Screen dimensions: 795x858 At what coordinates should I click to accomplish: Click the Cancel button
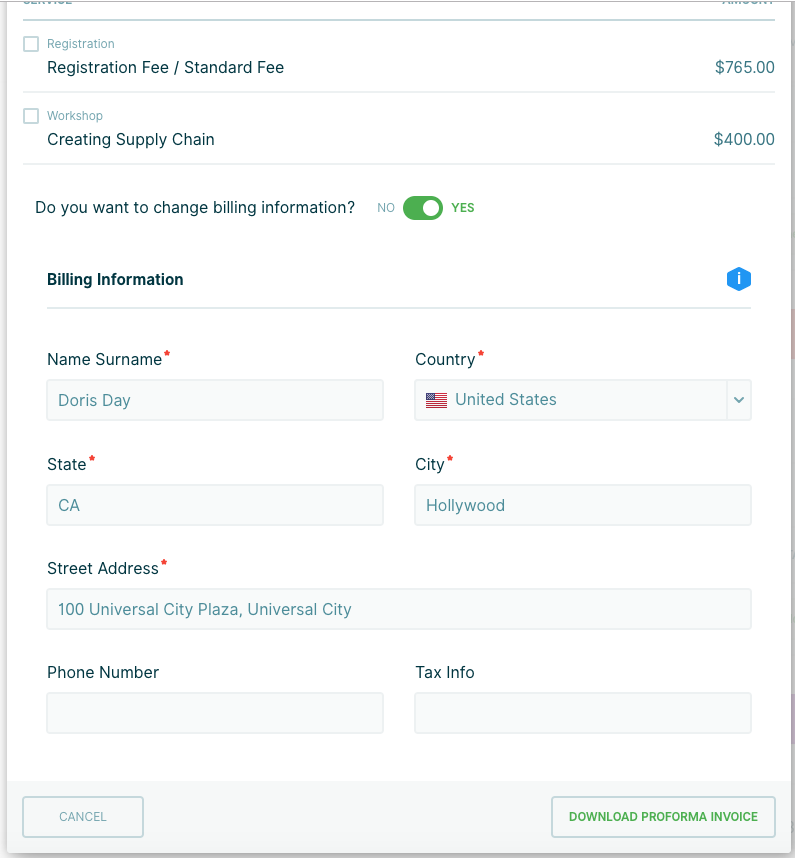pos(83,817)
